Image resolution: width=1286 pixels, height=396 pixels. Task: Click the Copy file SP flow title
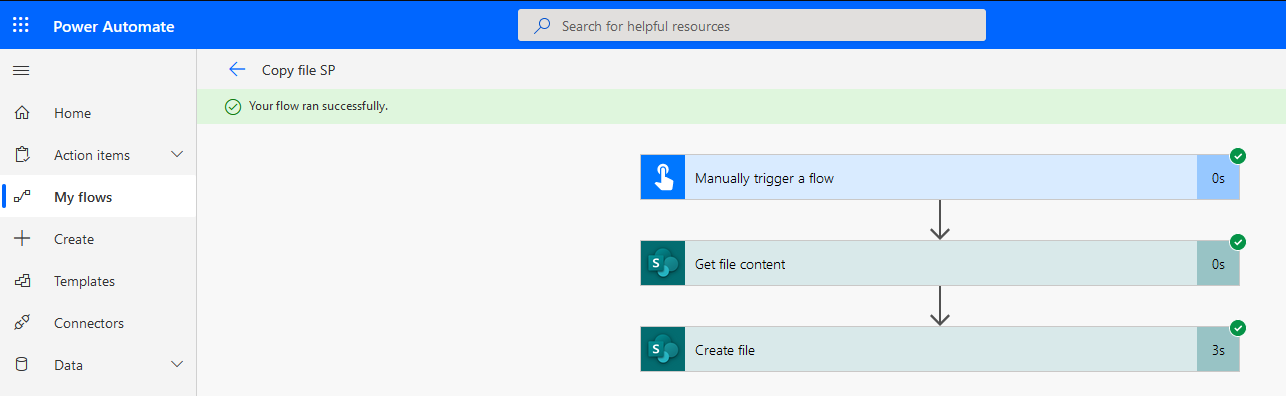298,70
